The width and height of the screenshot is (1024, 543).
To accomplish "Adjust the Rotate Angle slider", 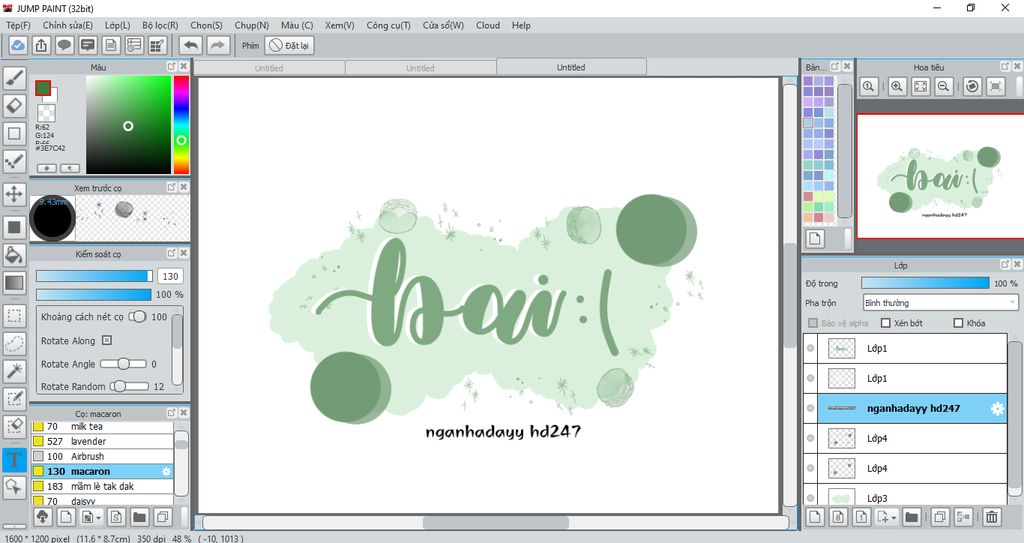I will [x=124, y=364].
